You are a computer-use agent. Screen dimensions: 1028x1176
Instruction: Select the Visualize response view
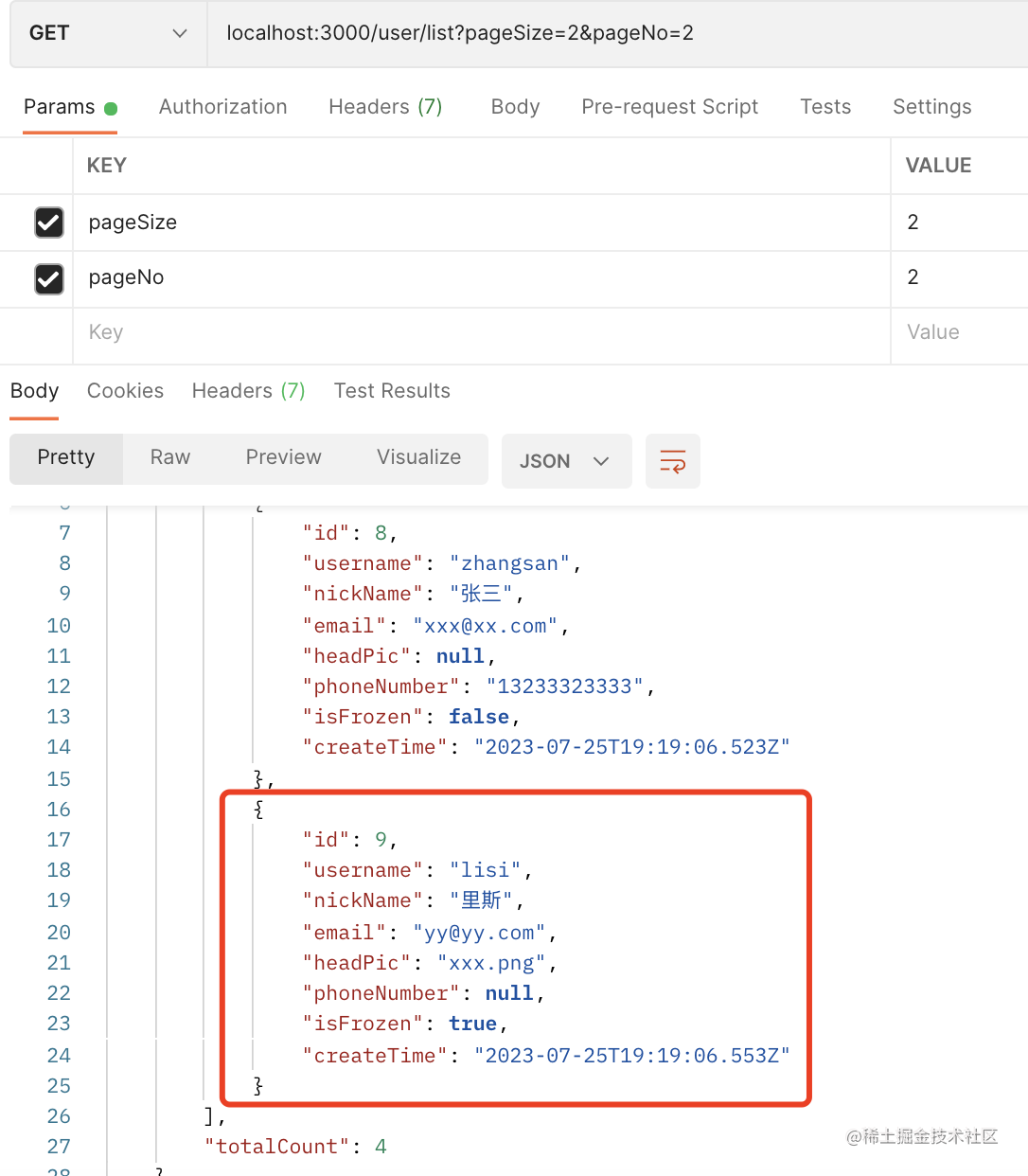point(418,458)
